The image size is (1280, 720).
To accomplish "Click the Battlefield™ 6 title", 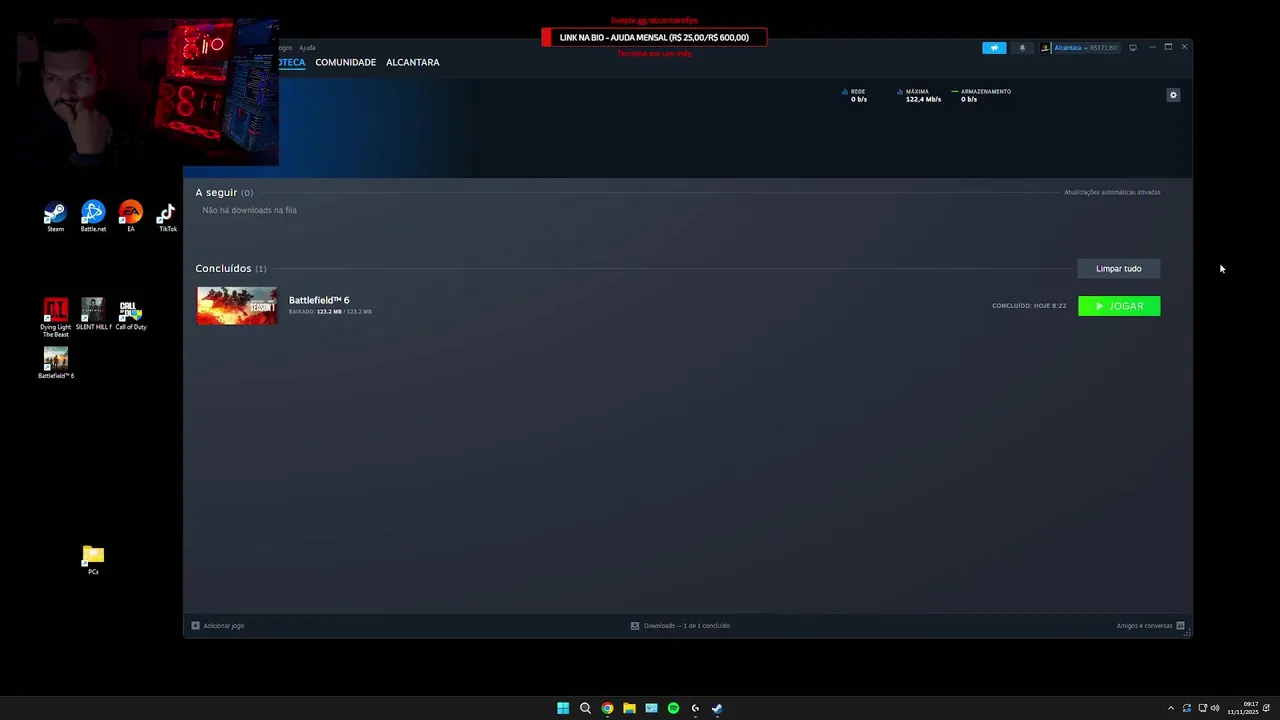I will [x=319, y=300].
